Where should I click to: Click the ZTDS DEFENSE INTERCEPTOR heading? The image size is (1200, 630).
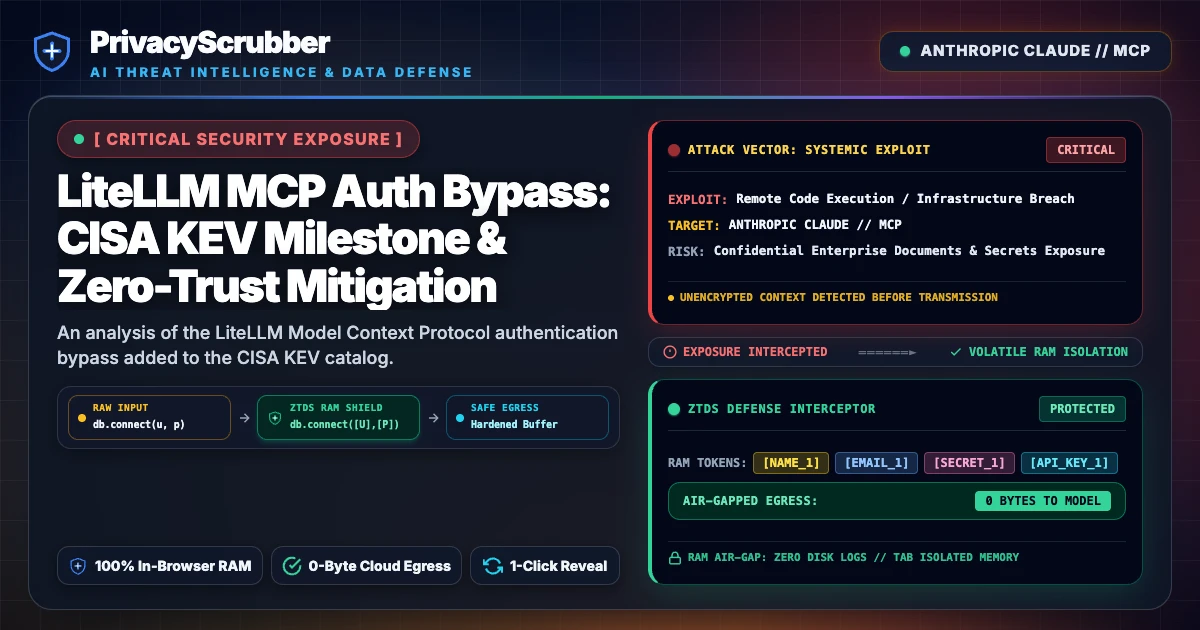point(781,408)
